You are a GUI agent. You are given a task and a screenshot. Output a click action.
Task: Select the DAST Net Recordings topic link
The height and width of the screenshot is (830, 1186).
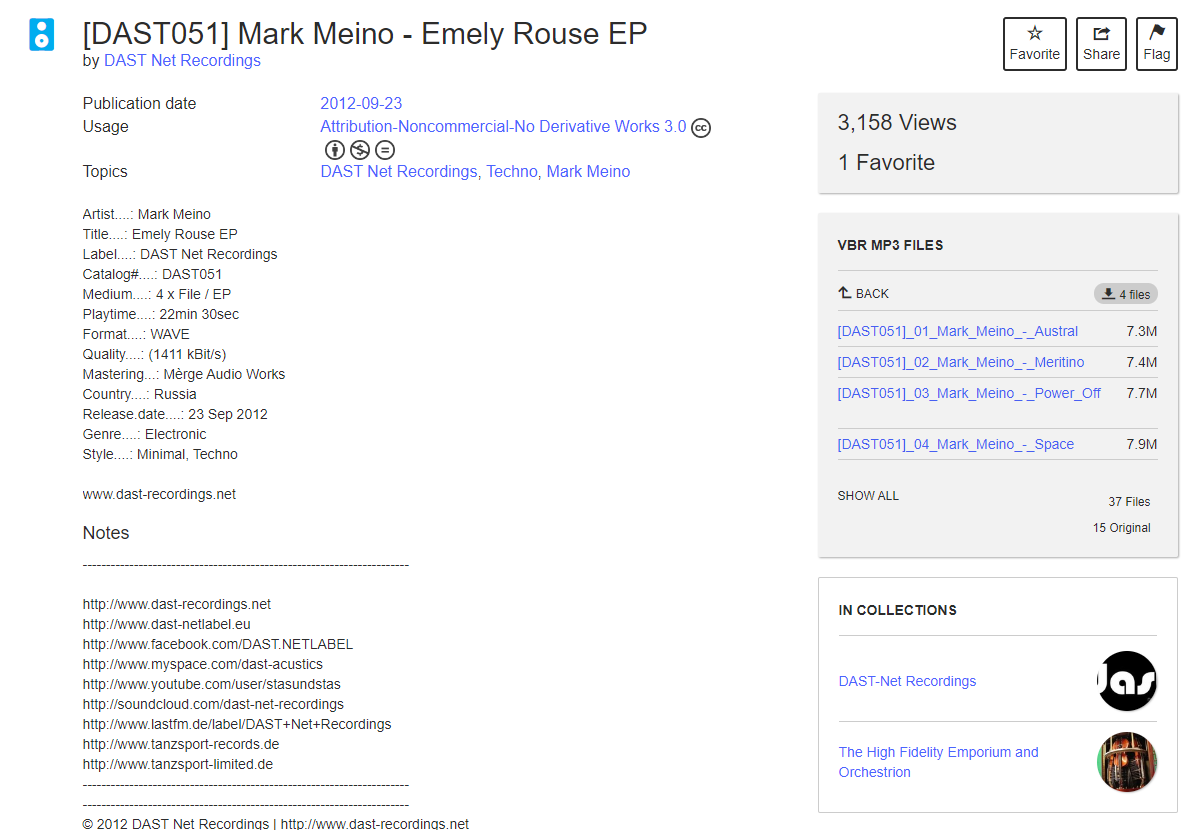point(399,172)
